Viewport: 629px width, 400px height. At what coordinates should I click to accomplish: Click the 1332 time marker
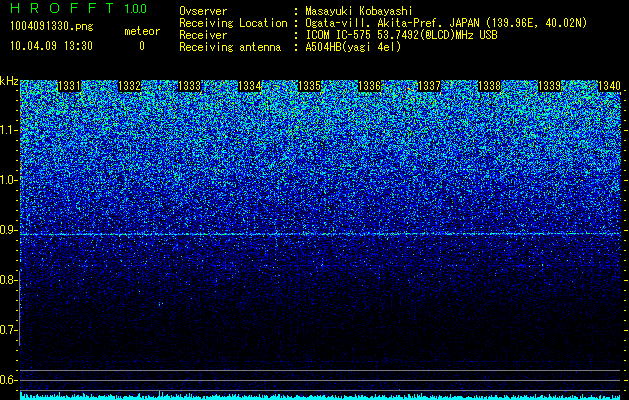129,86
